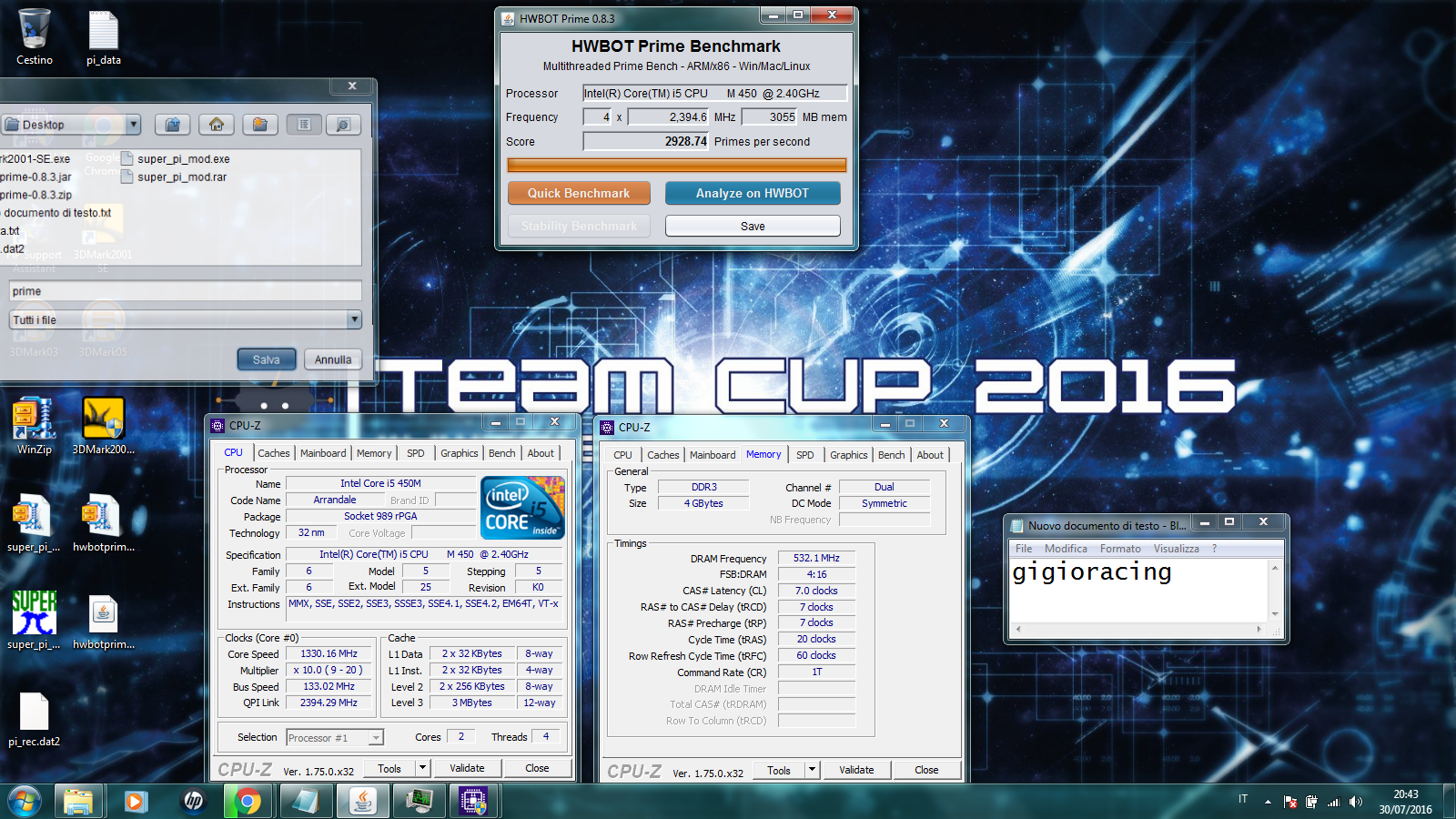This screenshot has width=1456, height=819.
Task: Open the Desktop location dropdown
Action: (134, 125)
